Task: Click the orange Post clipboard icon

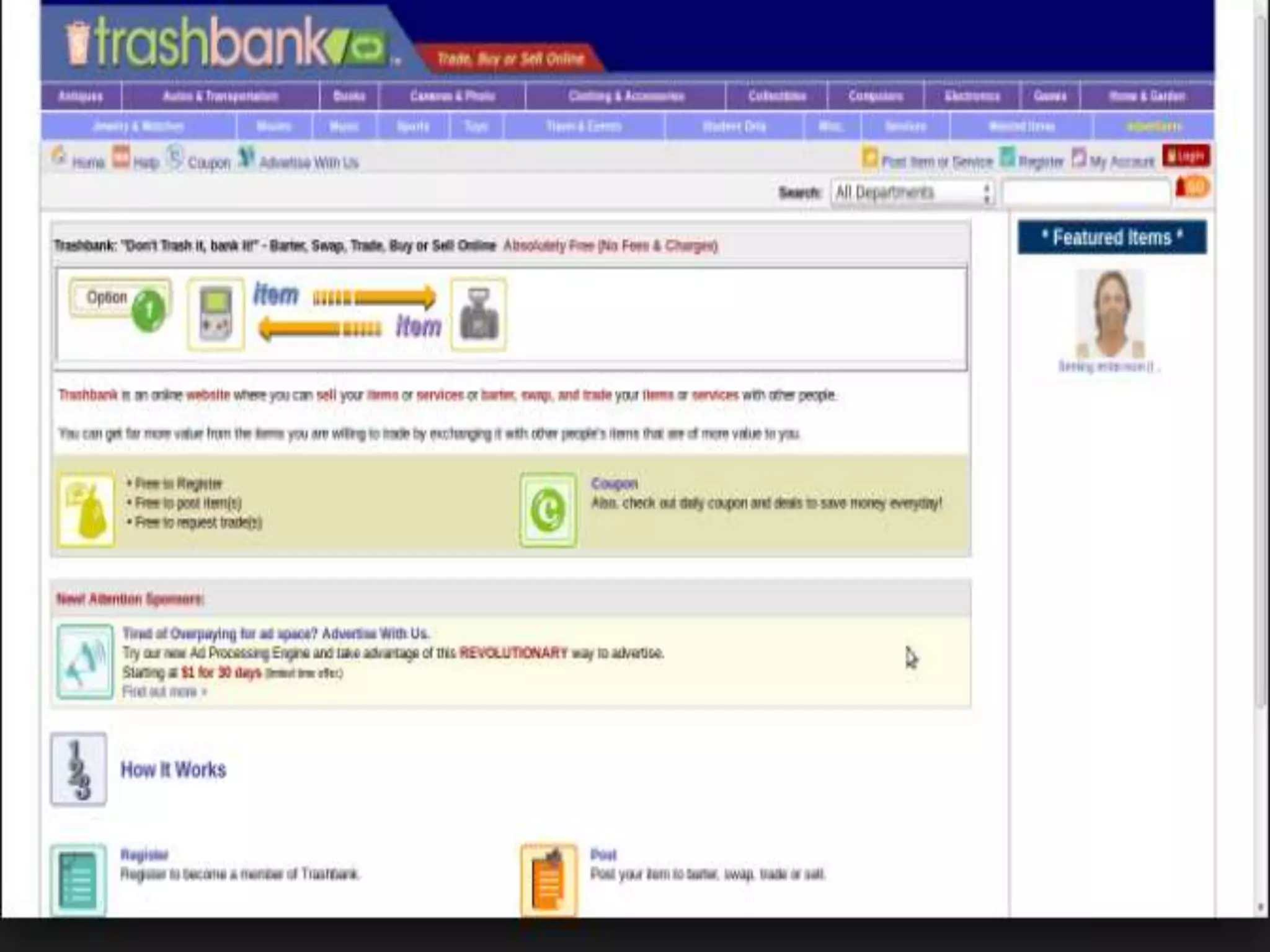Action: 548,880
